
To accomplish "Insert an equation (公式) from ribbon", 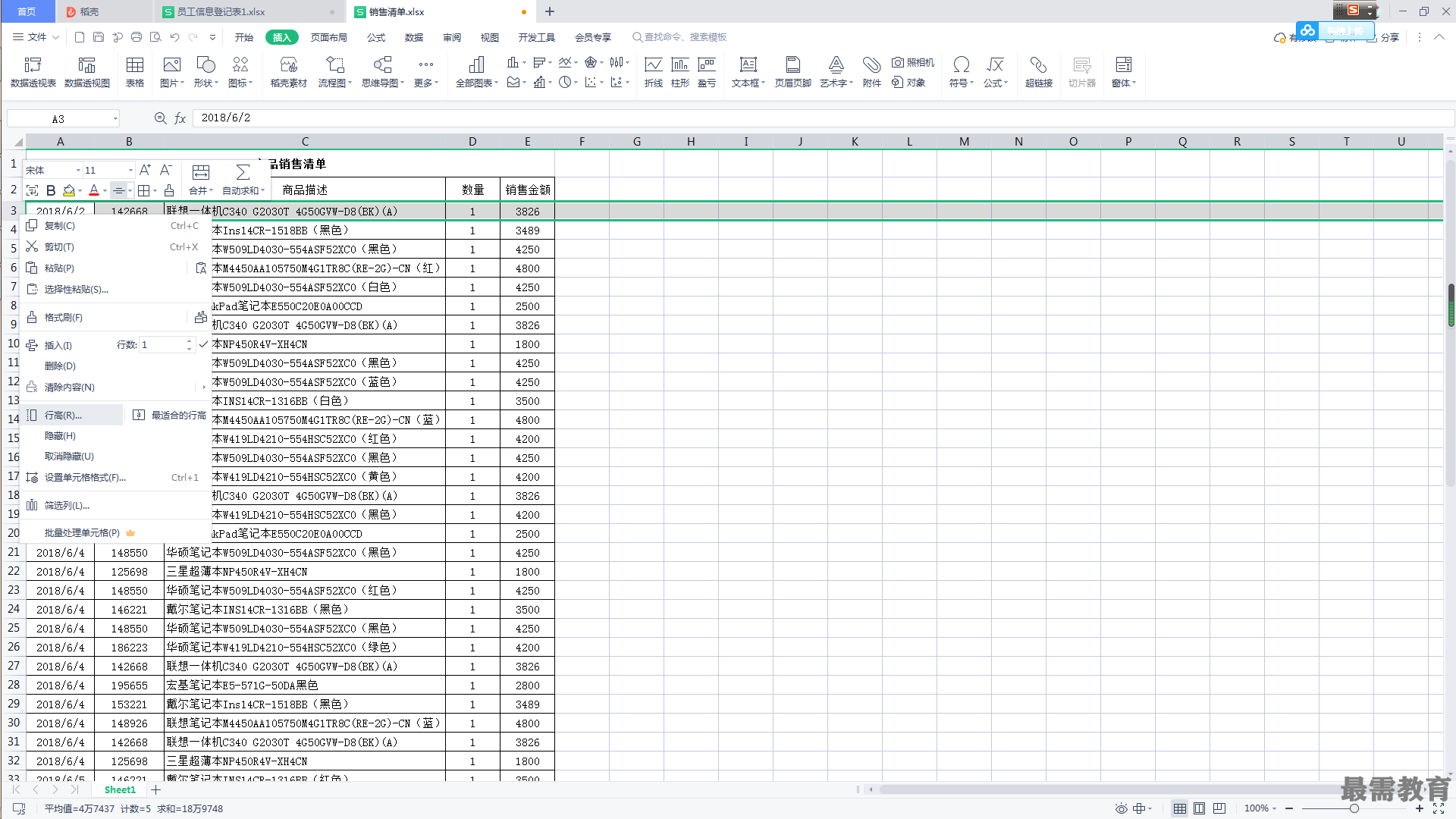I will (996, 72).
